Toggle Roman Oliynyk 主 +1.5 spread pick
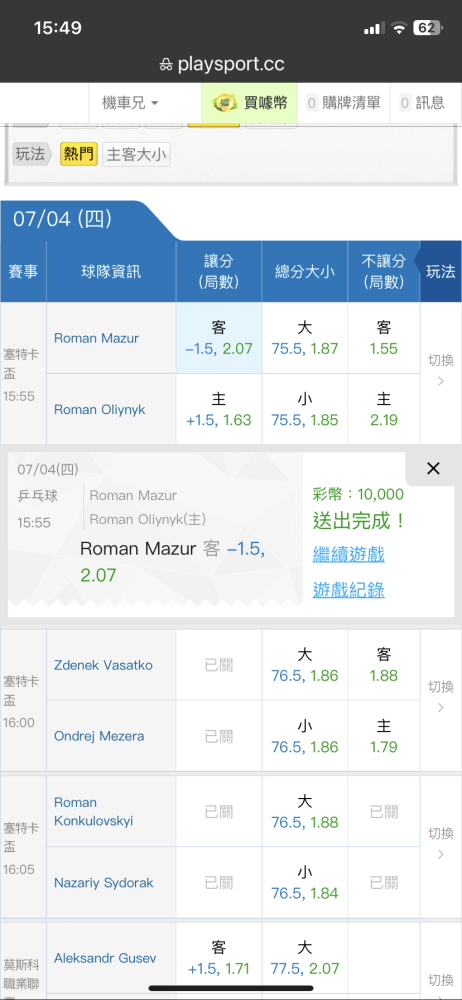Image resolution: width=462 pixels, height=1000 pixels. pyautogui.click(x=219, y=409)
